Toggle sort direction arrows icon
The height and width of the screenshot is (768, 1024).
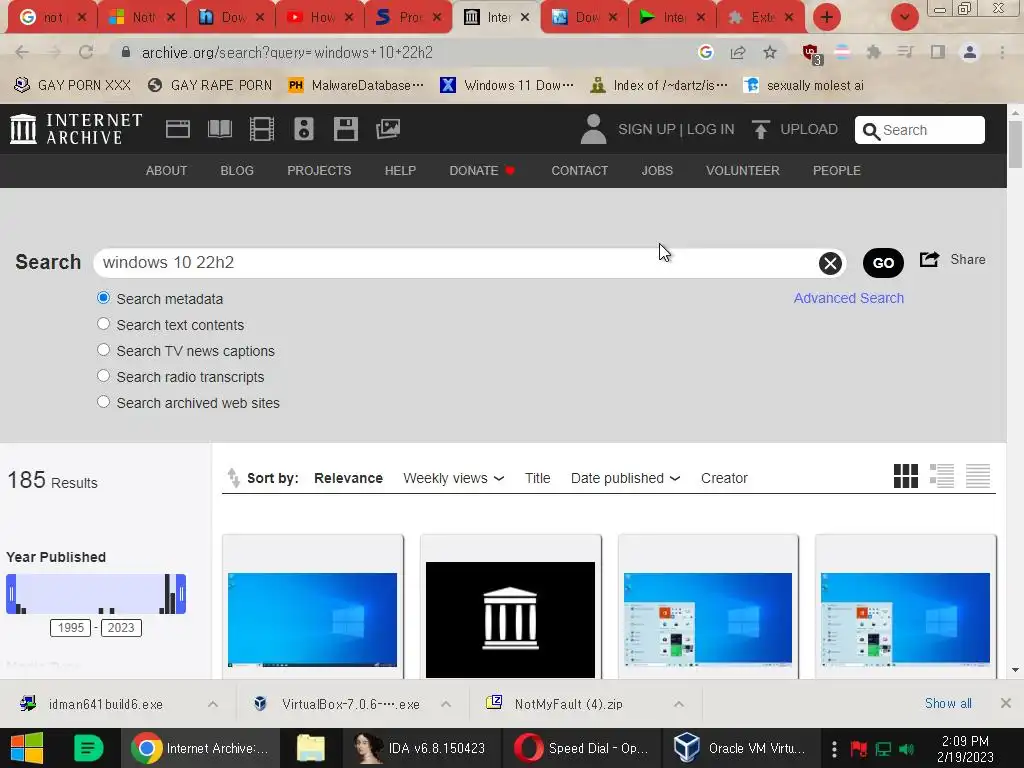click(233, 478)
